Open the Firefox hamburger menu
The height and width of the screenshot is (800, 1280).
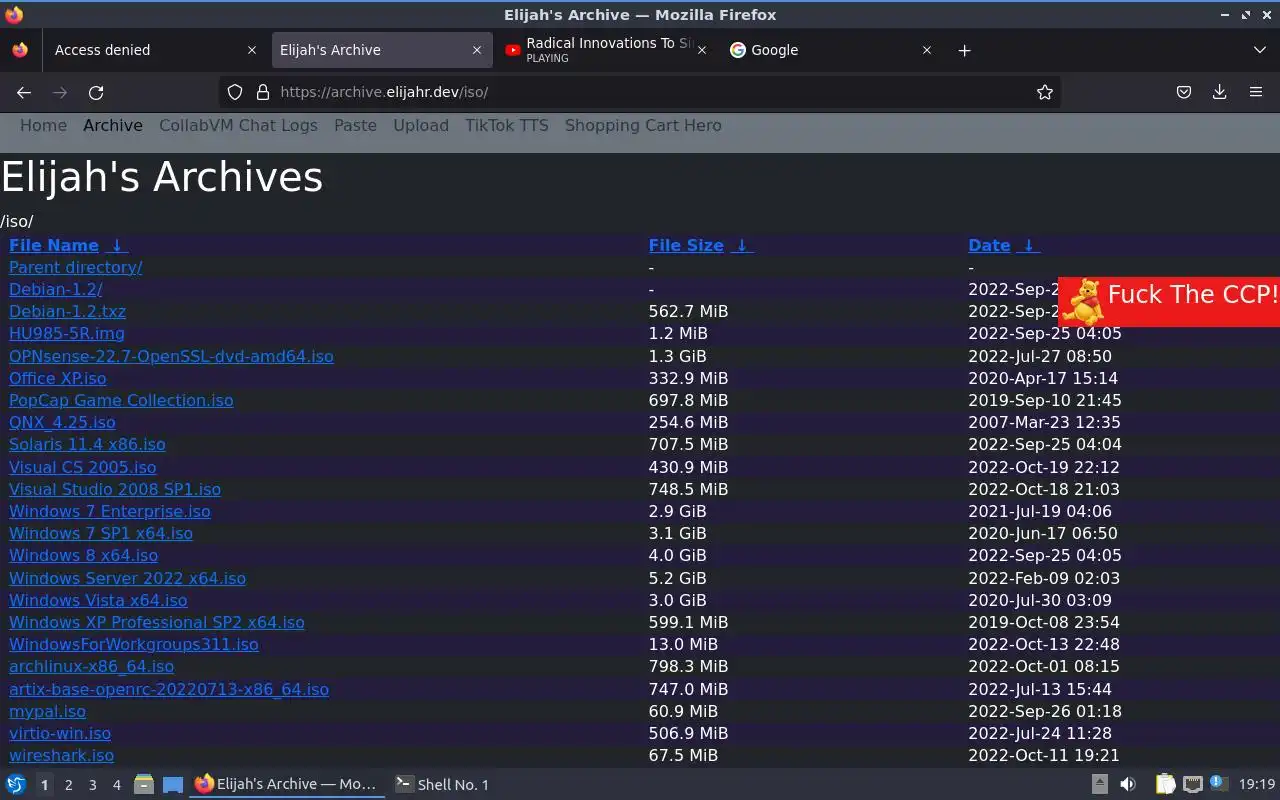click(x=1256, y=92)
